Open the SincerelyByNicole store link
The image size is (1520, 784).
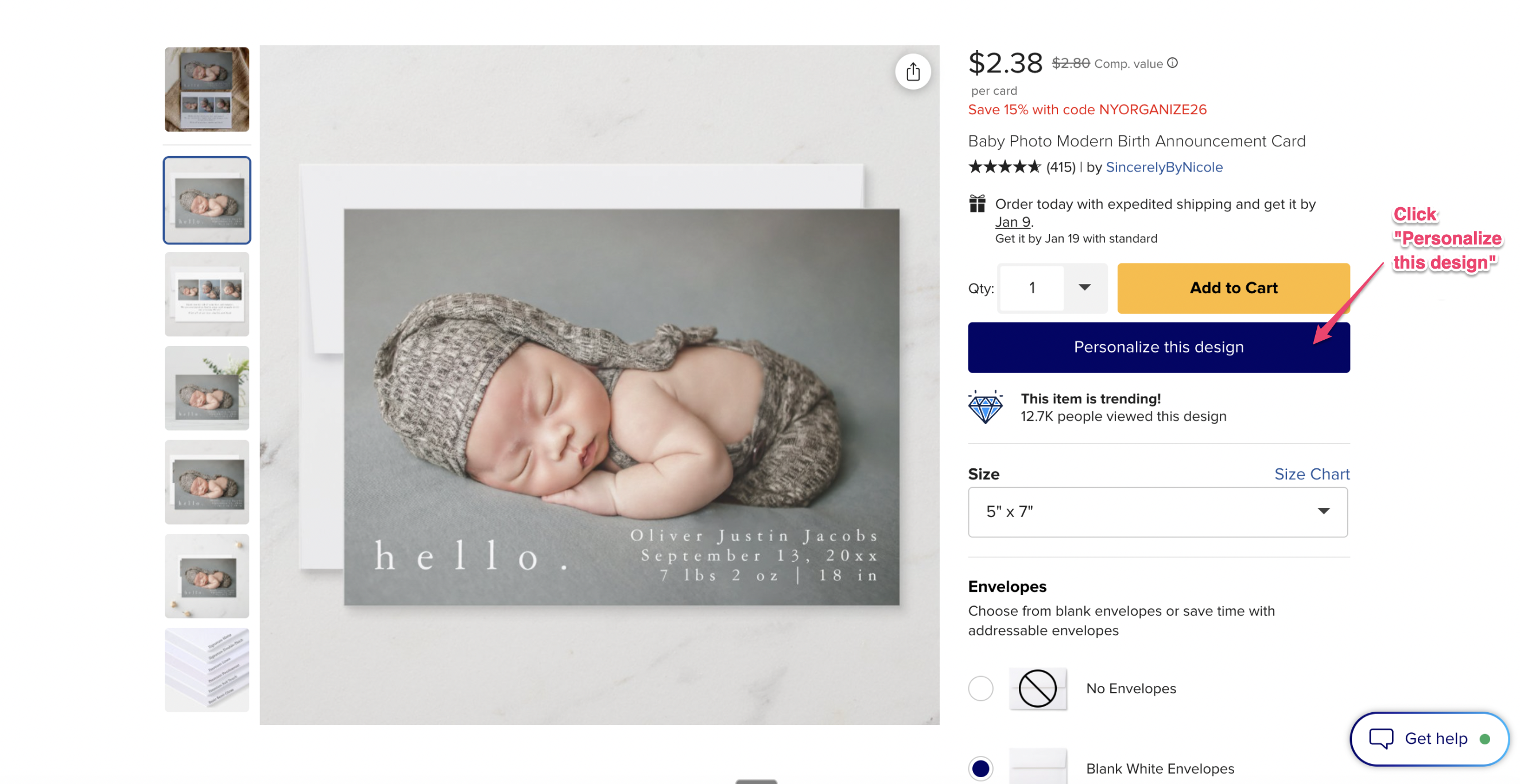[1164, 167]
